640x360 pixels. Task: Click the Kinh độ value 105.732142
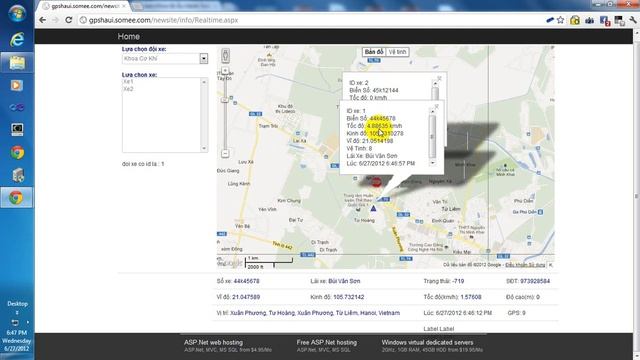349,297
